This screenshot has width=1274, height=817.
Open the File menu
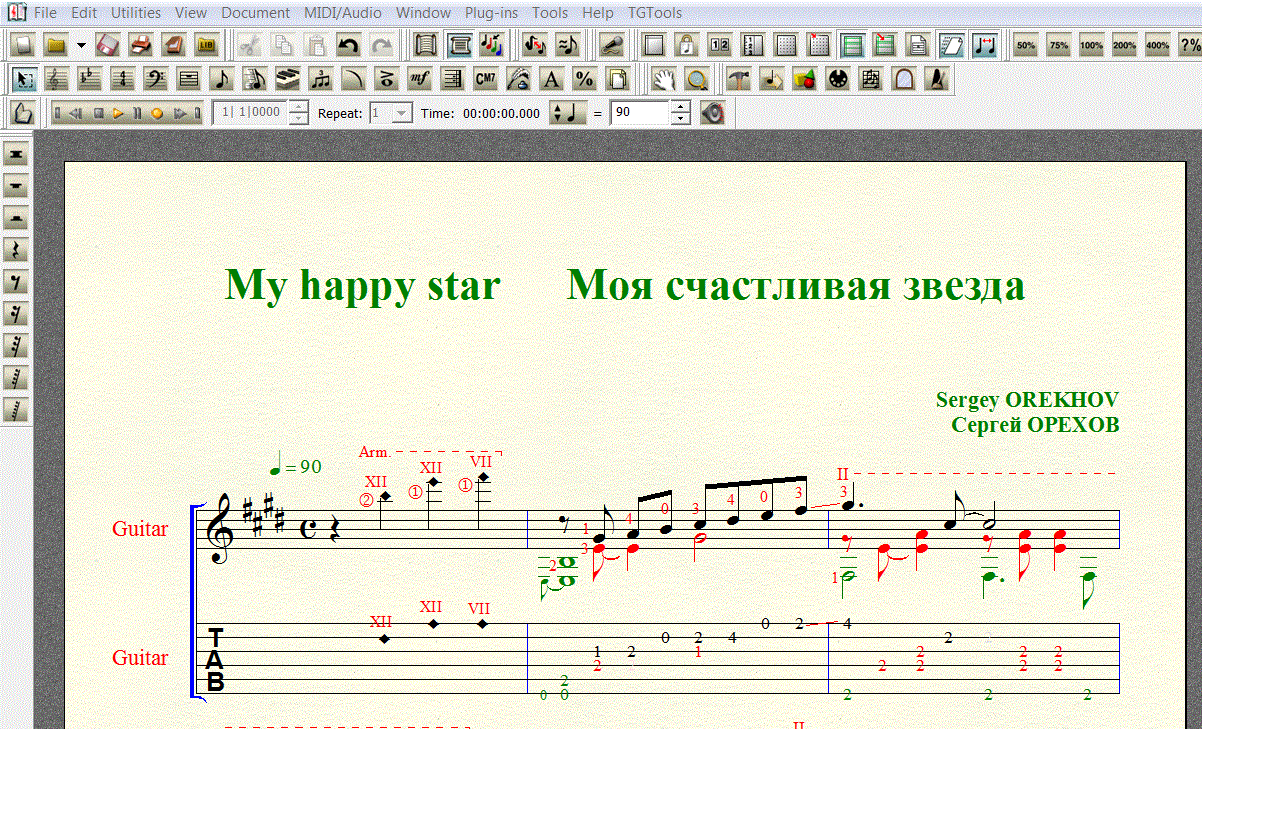click(45, 13)
